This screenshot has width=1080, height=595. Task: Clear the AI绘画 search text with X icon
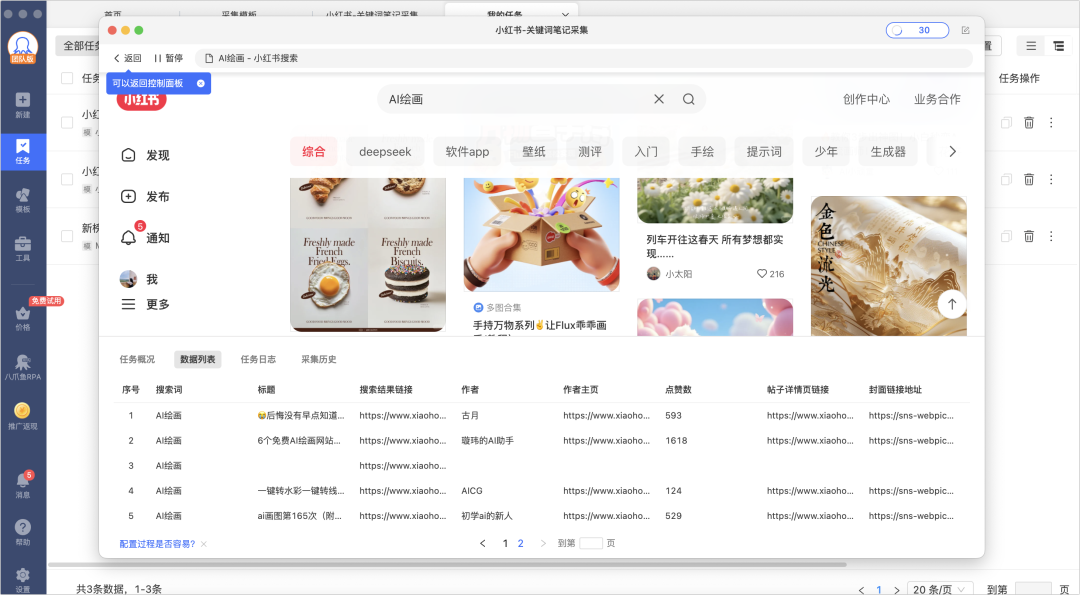coord(659,99)
